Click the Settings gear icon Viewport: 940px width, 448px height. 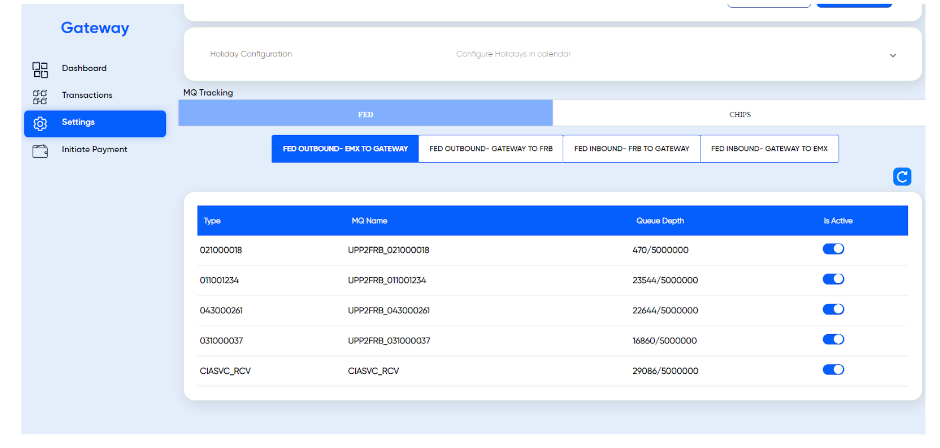click(40, 123)
